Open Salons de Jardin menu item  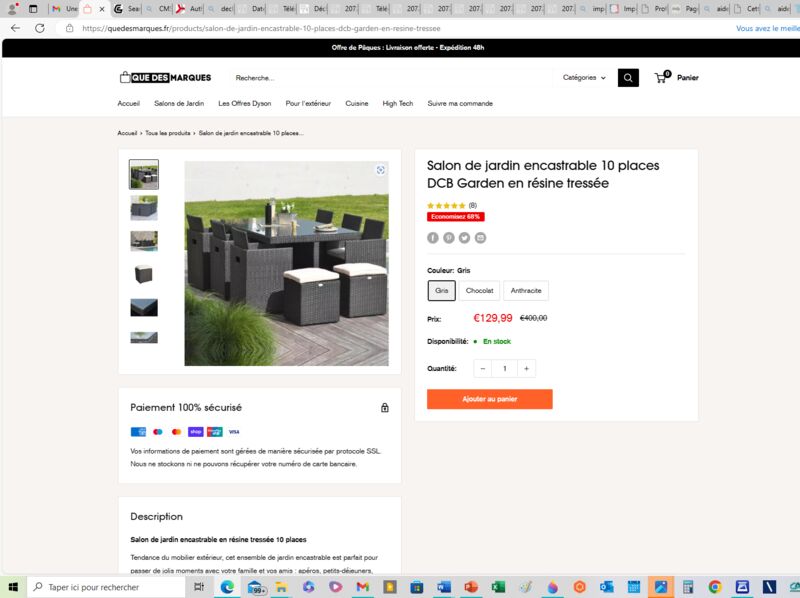tap(179, 103)
